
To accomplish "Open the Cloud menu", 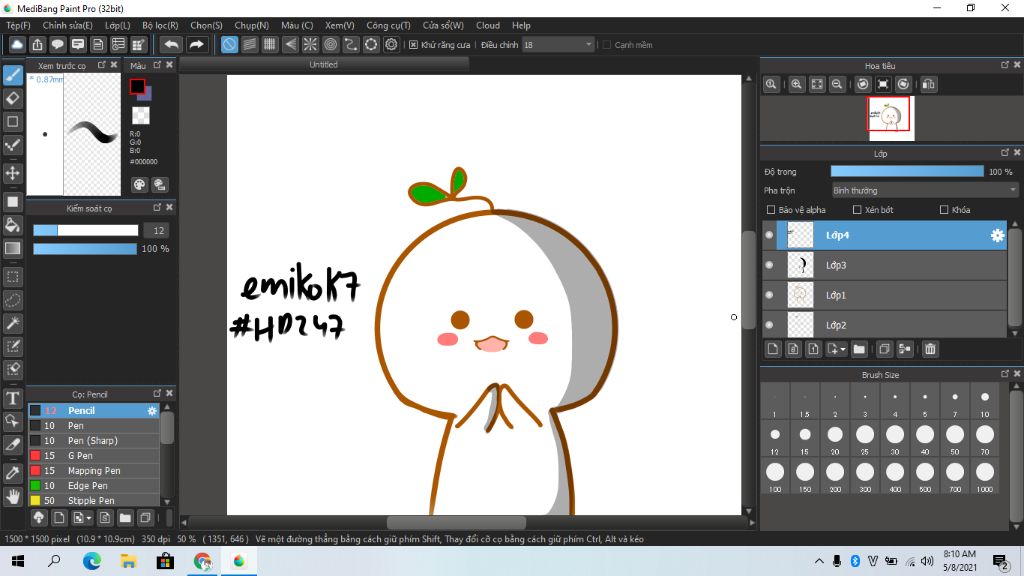I will coord(488,25).
